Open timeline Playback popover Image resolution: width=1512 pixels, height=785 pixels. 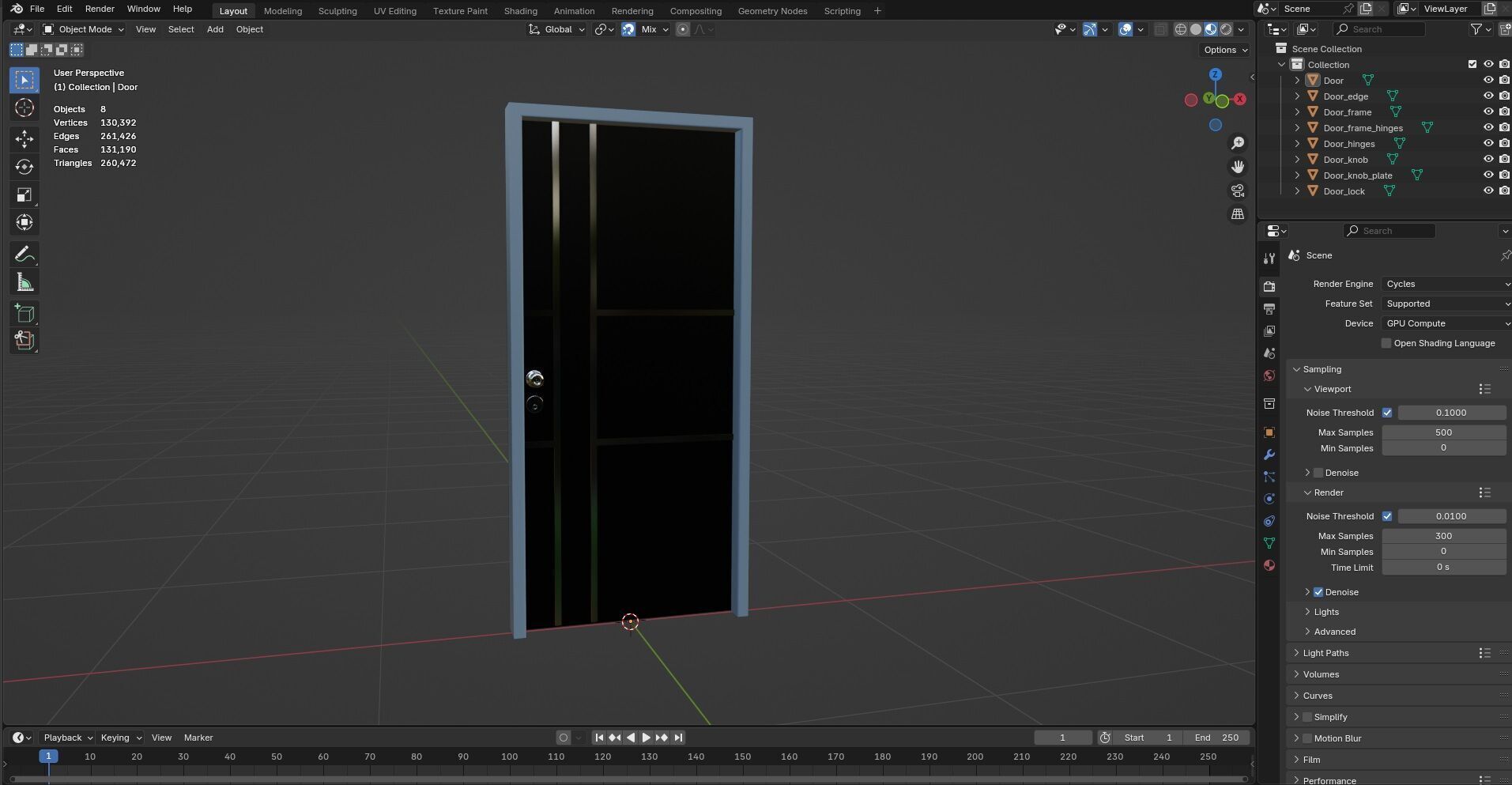coord(67,738)
